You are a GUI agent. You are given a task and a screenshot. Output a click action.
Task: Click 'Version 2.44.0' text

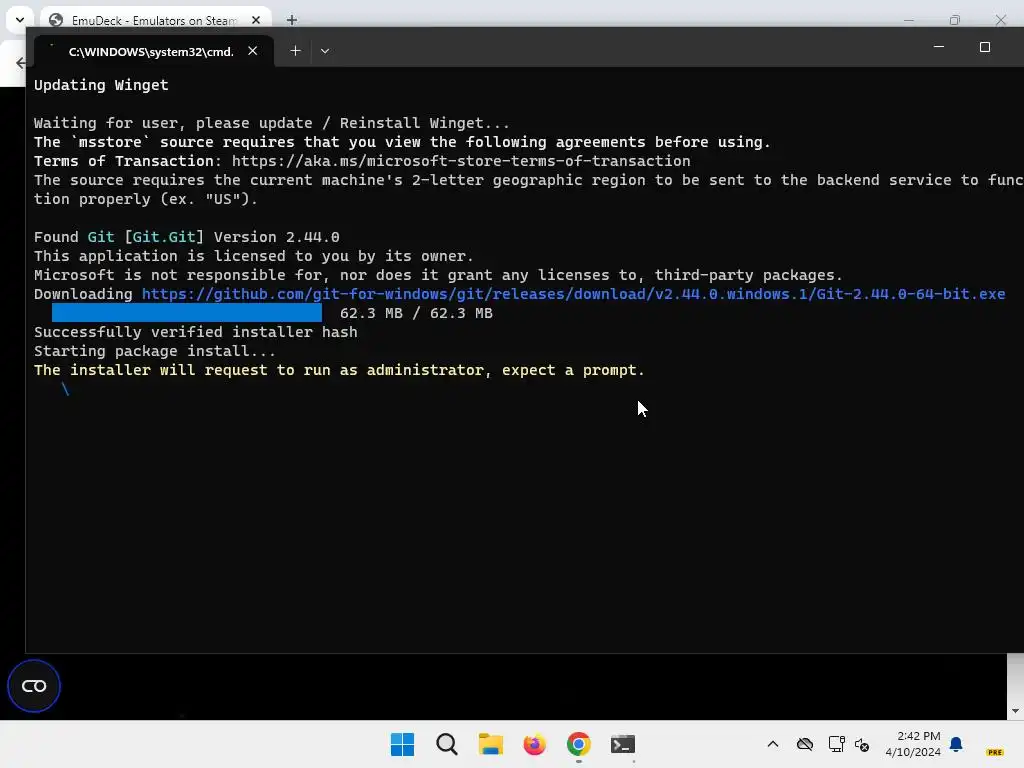point(277,236)
